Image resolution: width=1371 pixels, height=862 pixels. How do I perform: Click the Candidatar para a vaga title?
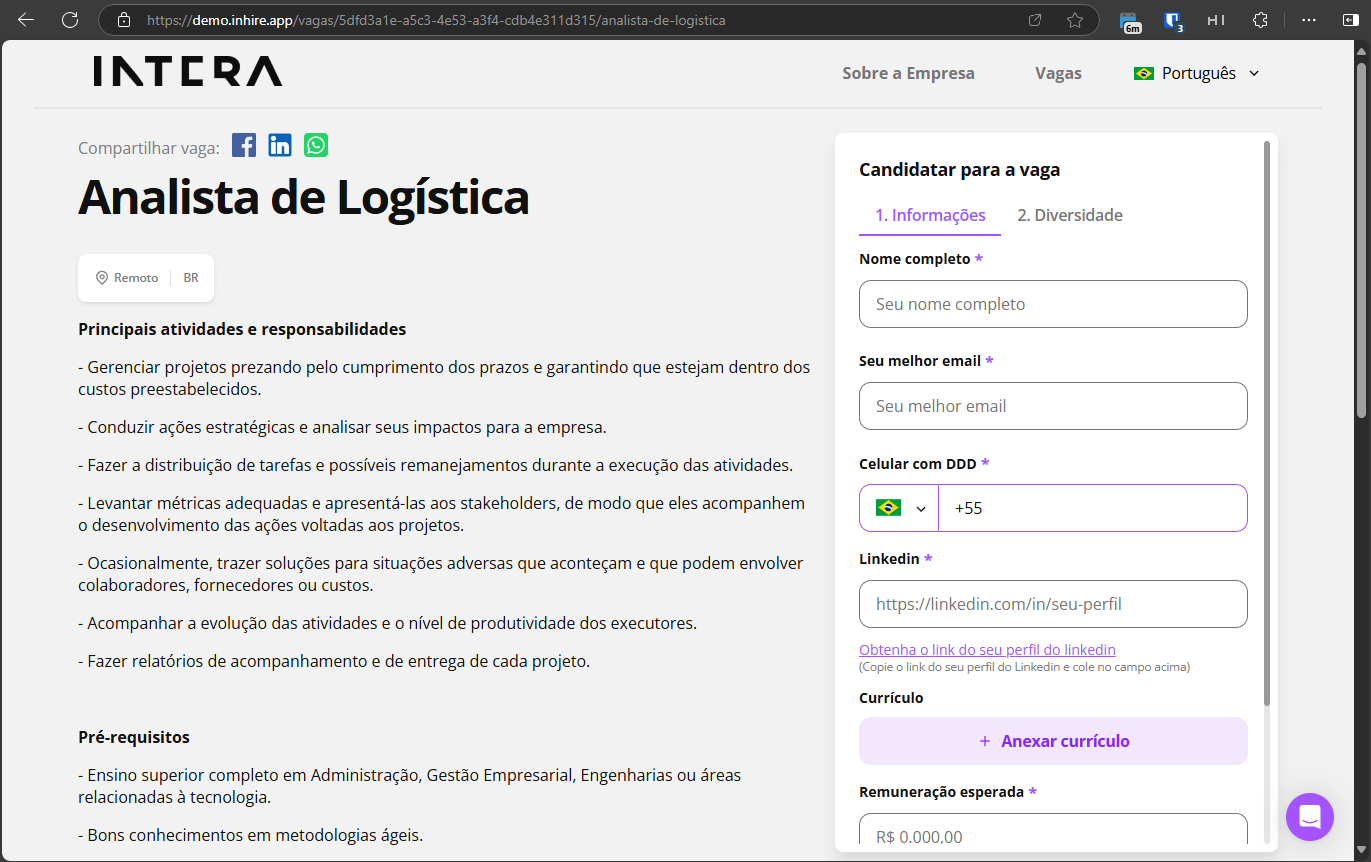[959, 170]
